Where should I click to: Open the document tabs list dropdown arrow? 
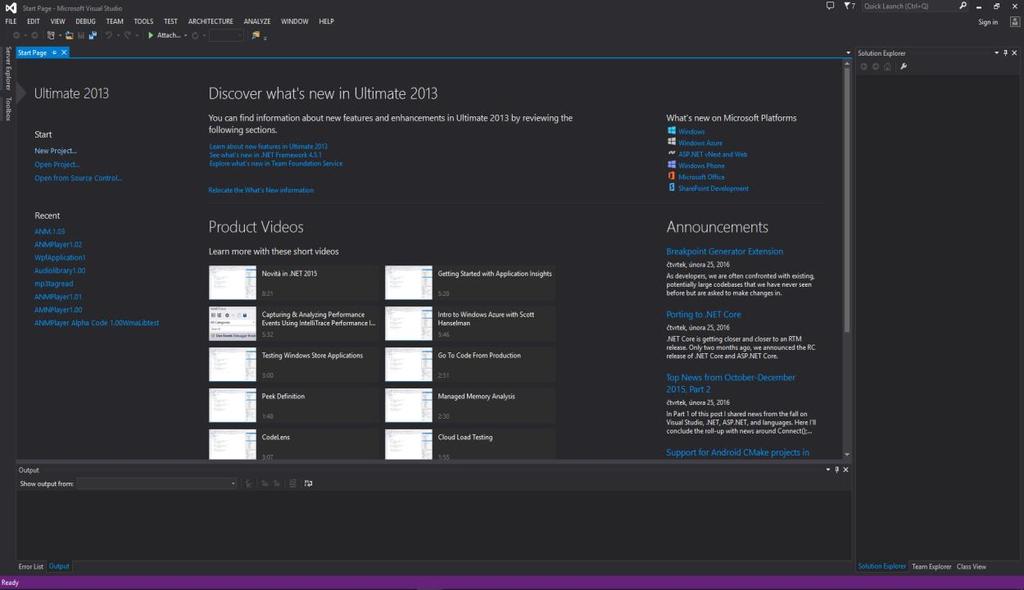848,53
